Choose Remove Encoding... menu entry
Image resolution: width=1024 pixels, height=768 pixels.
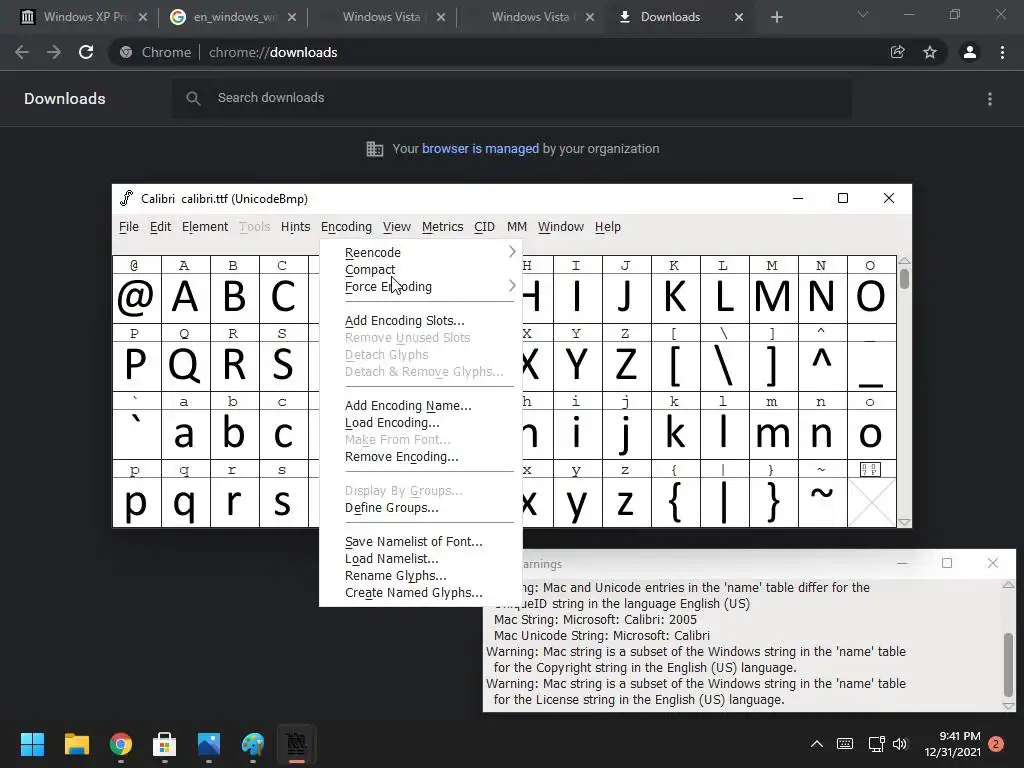pos(421,456)
